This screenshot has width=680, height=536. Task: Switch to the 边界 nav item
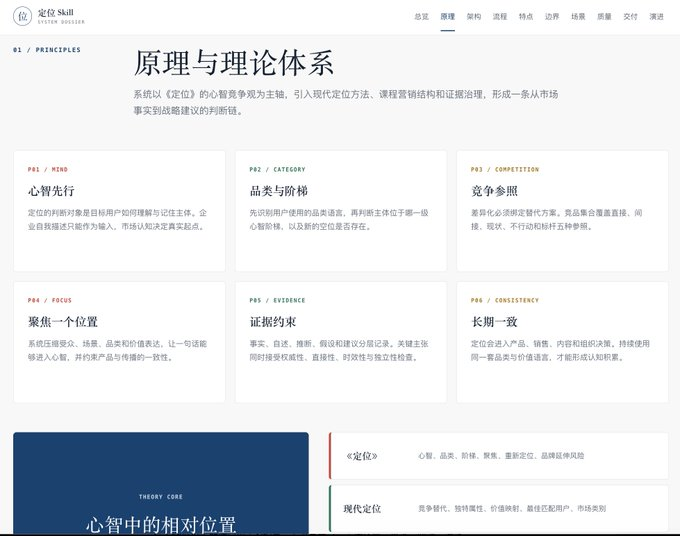552,16
